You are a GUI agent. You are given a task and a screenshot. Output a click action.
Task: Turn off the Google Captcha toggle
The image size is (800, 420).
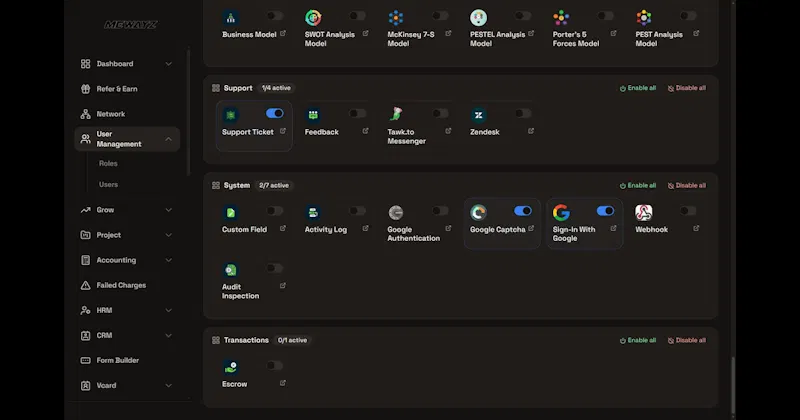point(522,211)
